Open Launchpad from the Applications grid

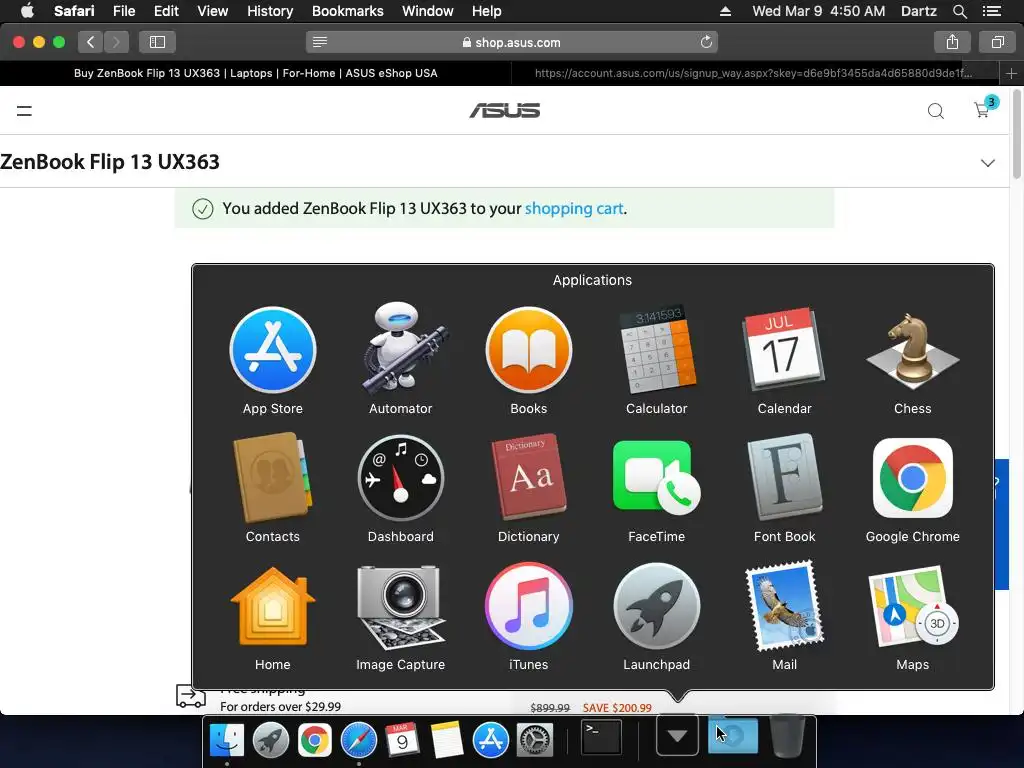coord(656,606)
